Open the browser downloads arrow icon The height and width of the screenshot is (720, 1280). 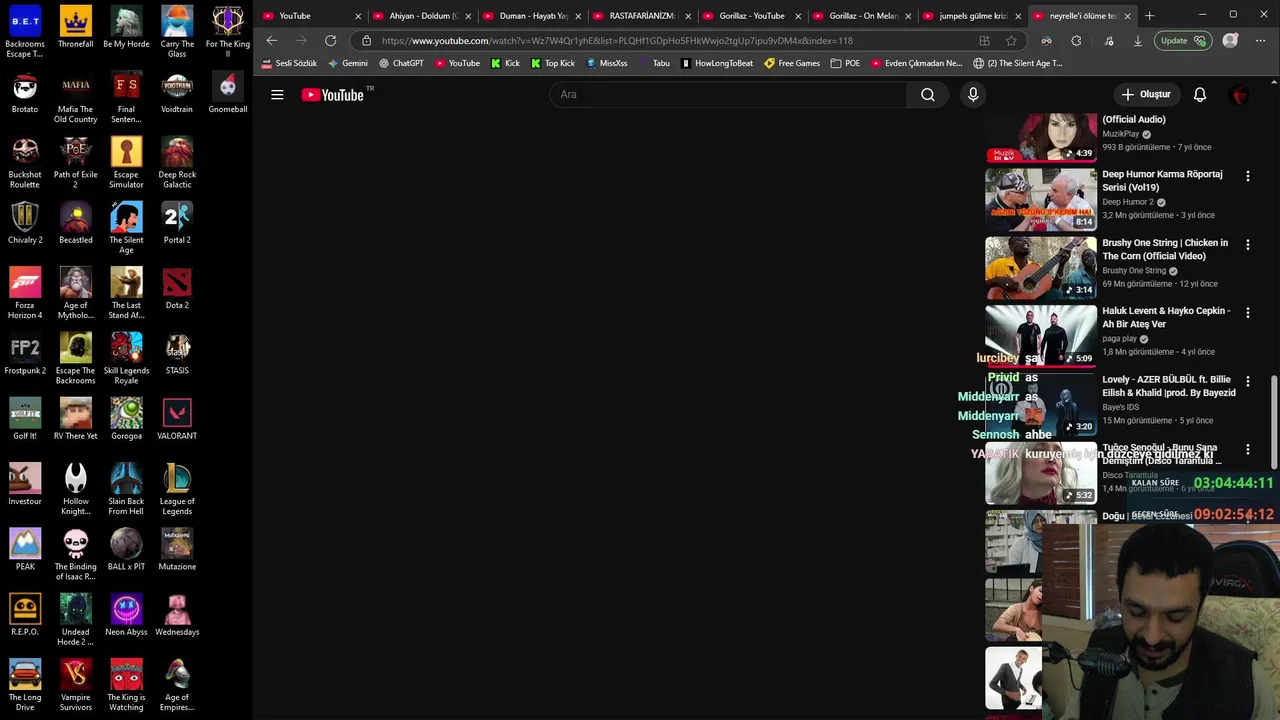pos(1137,41)
